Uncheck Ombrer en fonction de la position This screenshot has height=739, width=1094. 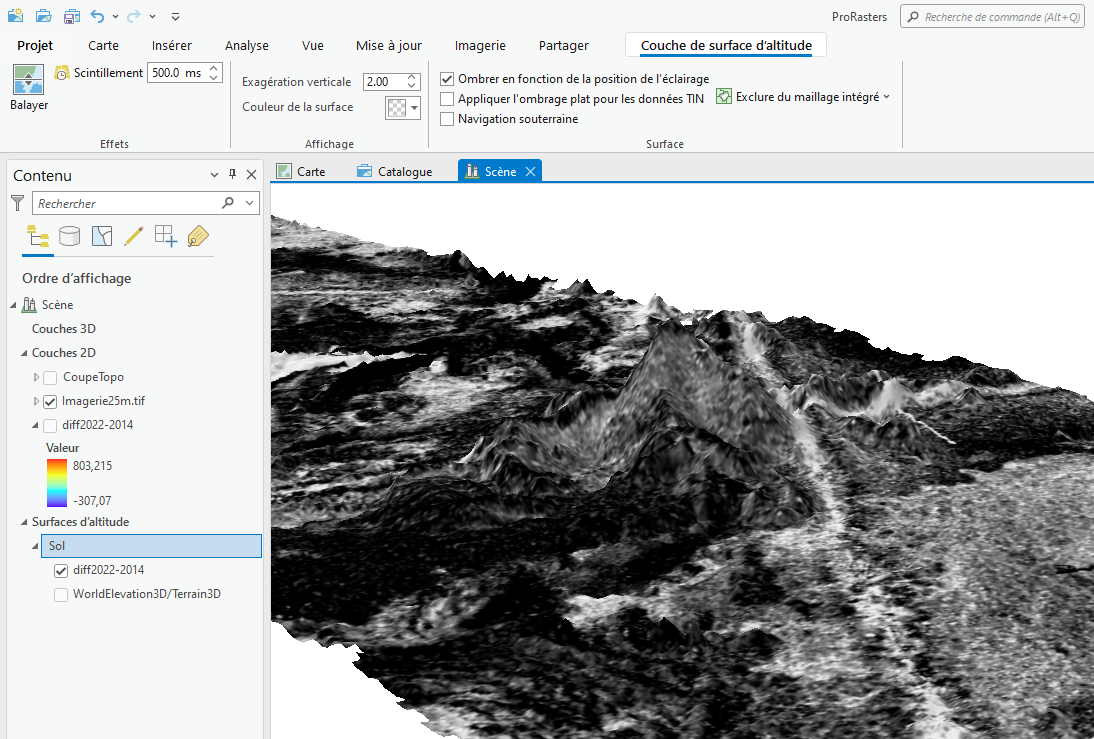447,78
